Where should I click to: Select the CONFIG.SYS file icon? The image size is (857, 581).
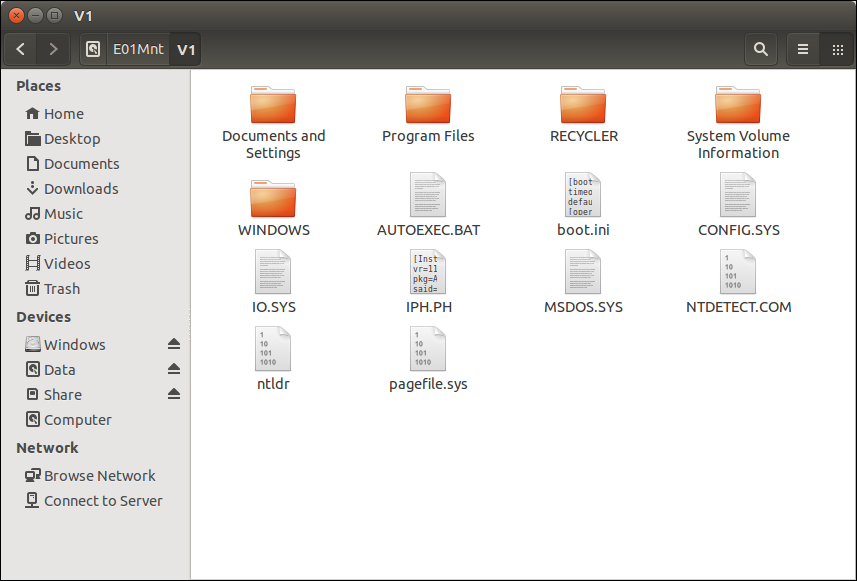(x=738, y=195)
